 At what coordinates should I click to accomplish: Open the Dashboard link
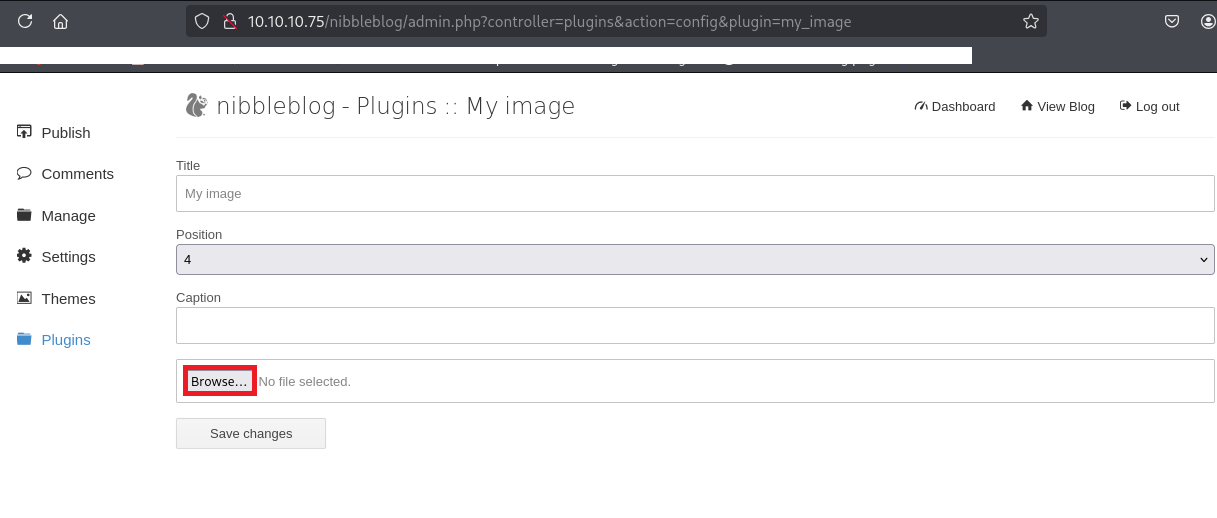[955, 107]
